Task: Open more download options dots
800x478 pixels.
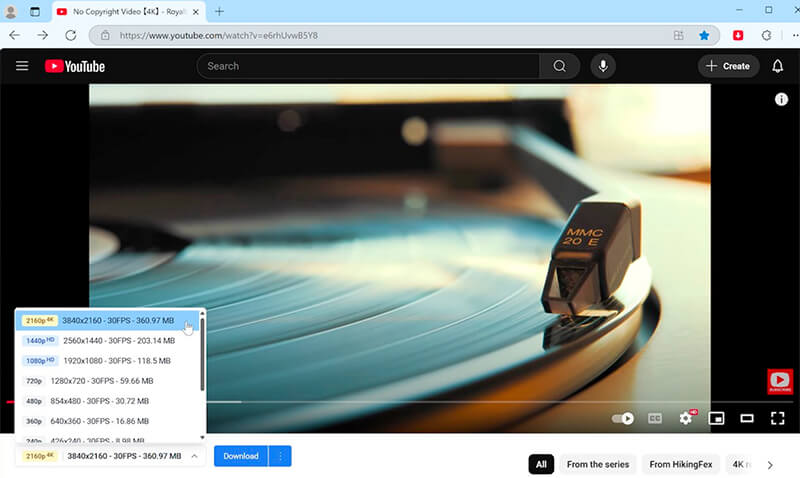Action: (280, 456)
